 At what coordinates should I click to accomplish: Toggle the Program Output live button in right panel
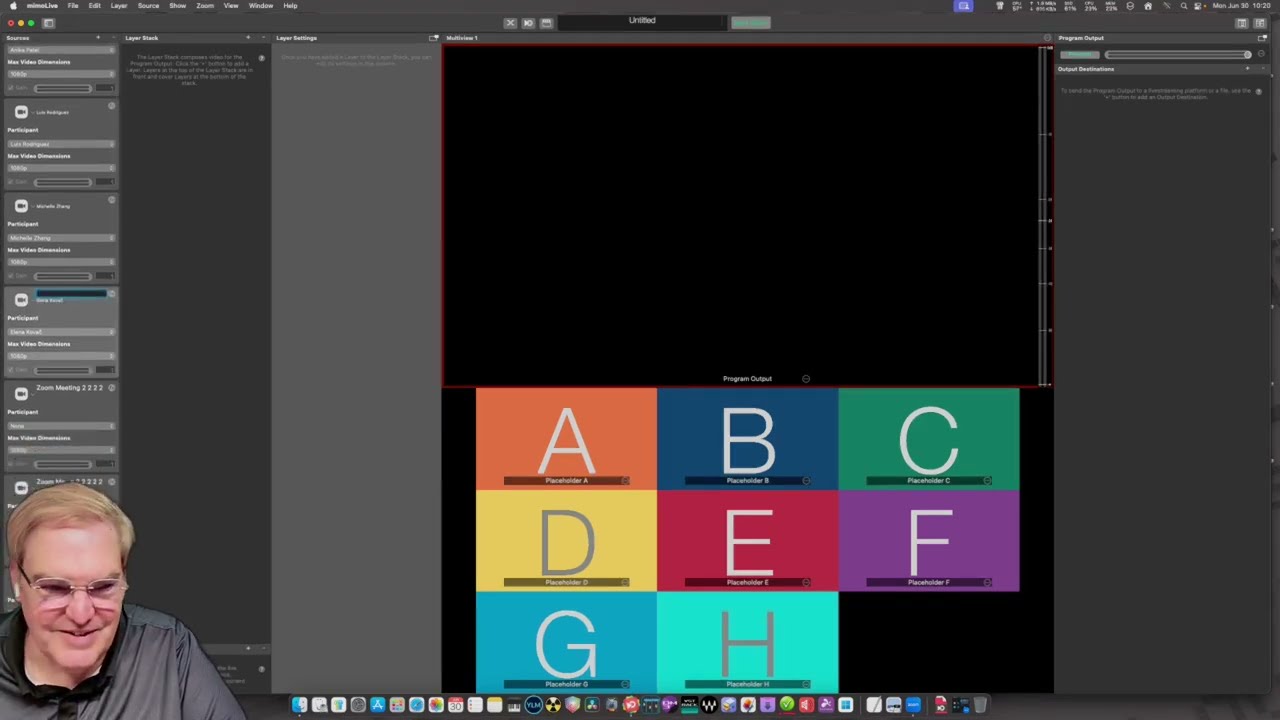[1080, 54]
